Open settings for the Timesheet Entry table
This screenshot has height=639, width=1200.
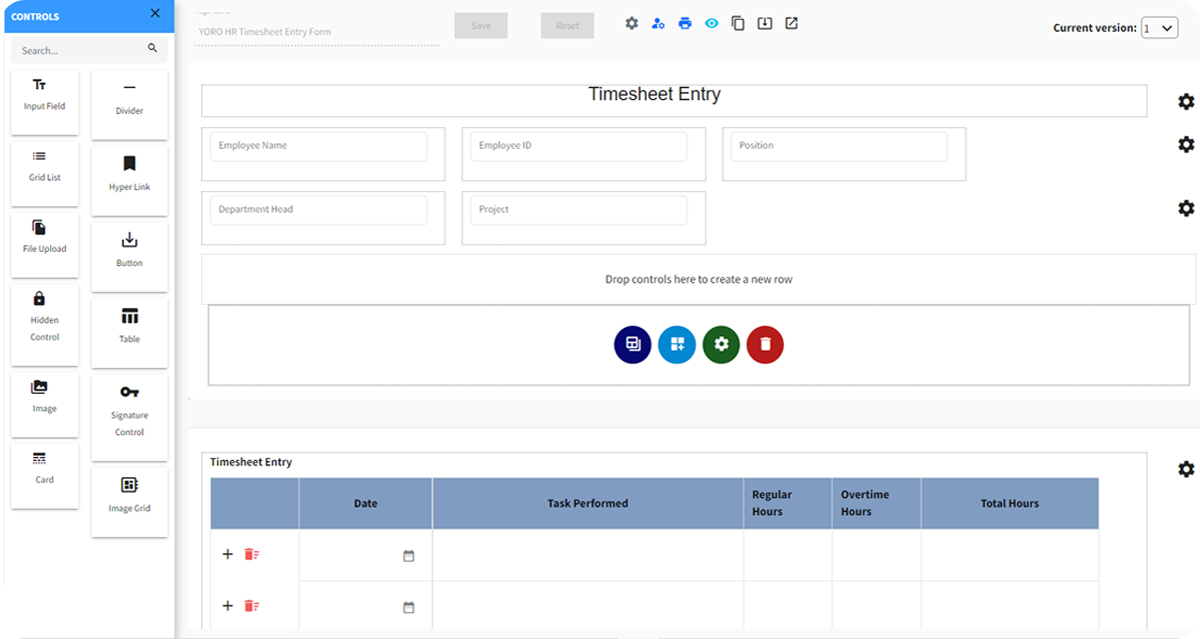click(1185, 467)
